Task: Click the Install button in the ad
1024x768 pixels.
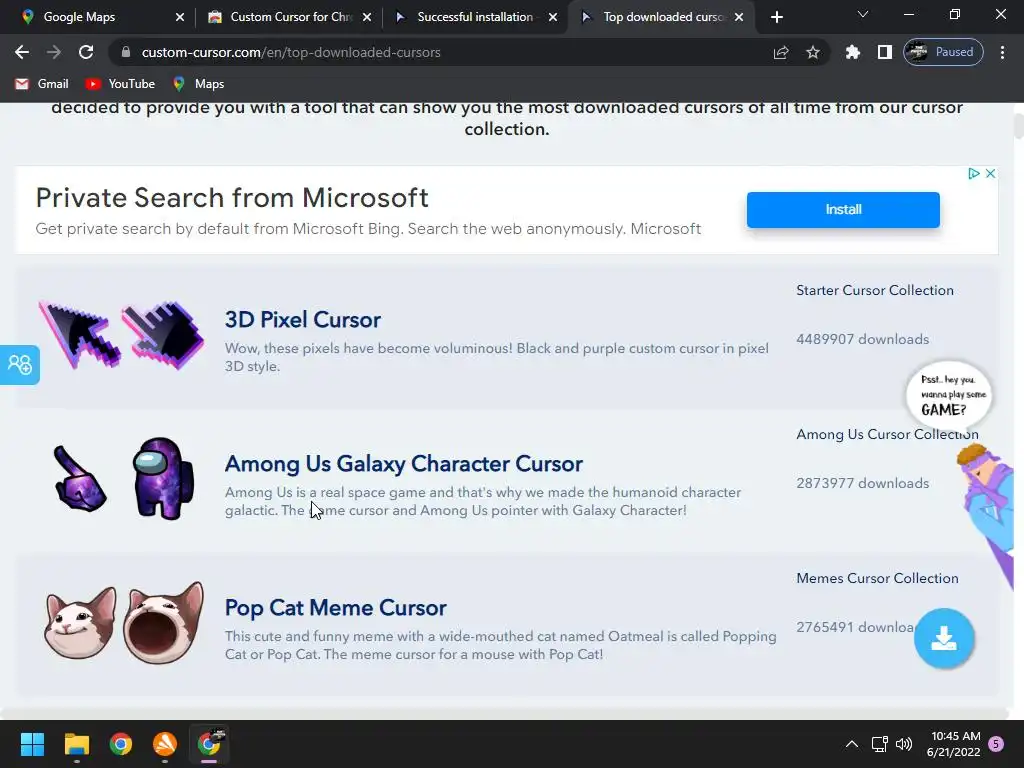Action: click(843, 210)
